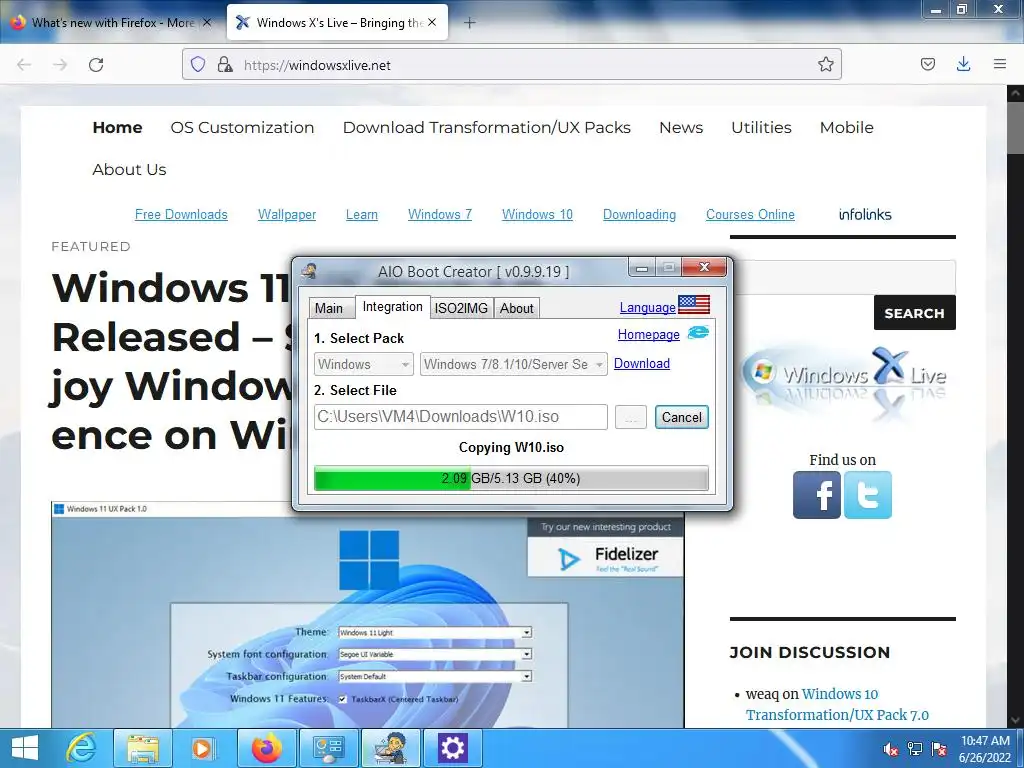
Task: Open the Windows Start button
Action: pos(25,748)
